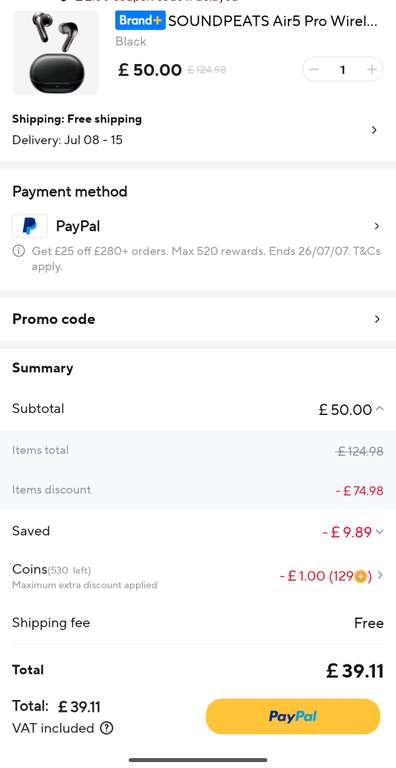This screenshot has width=396, height=768.
Task: Tap the info icon beside reward offer
Action: coord(19,251)
